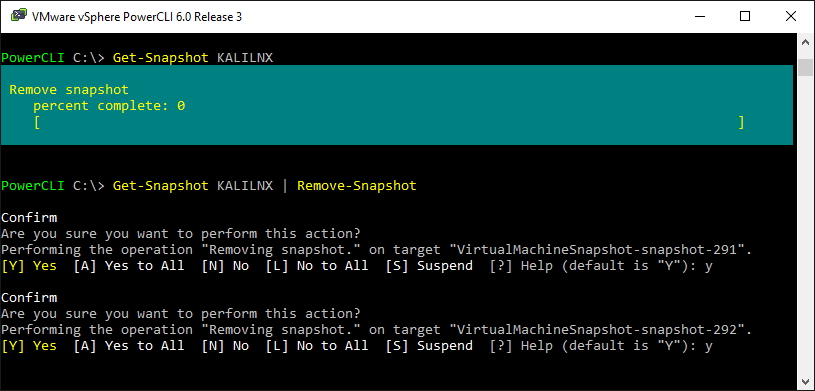Click the scrollbar up arrow
815x391 pixels.
point(805,42)
